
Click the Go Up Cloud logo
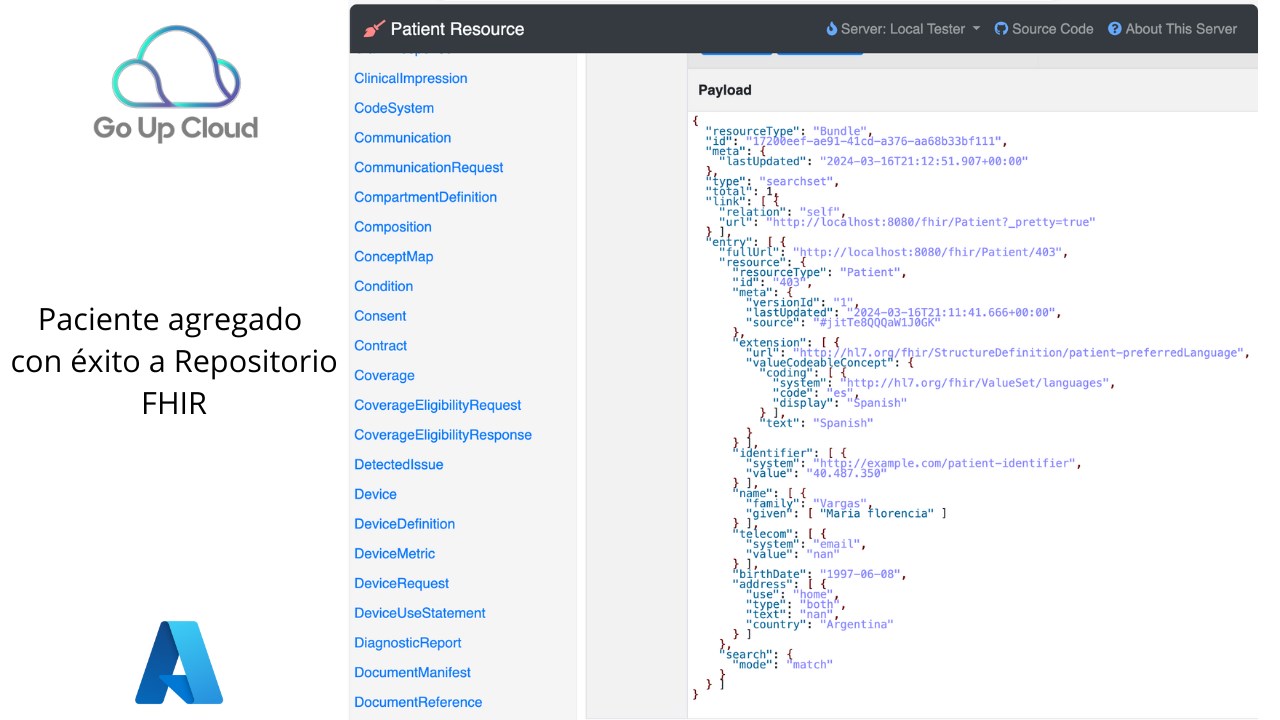[176, 84]
